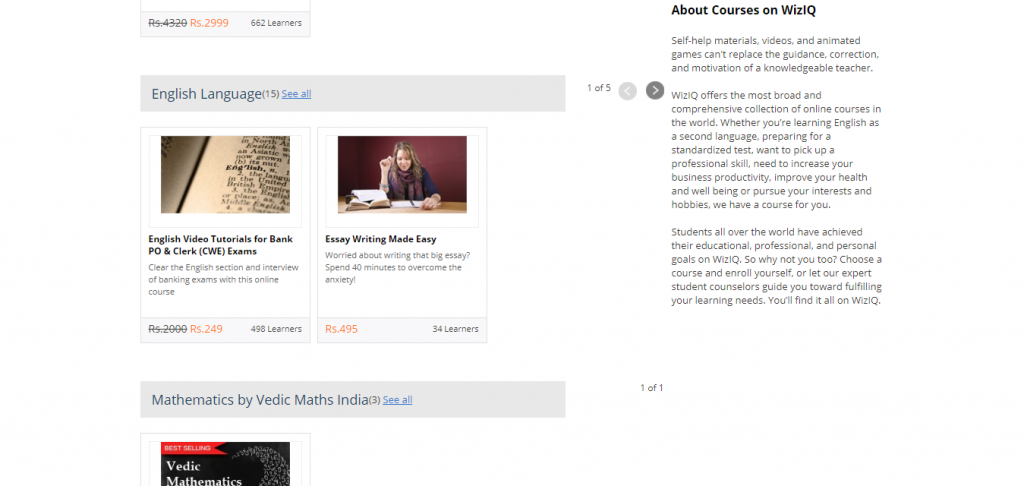The height and width of the screenshot is (486, 1024).
Task: Click the 1 of 5 page indicator
Action: pyautogui.click(x=598, y=88)
